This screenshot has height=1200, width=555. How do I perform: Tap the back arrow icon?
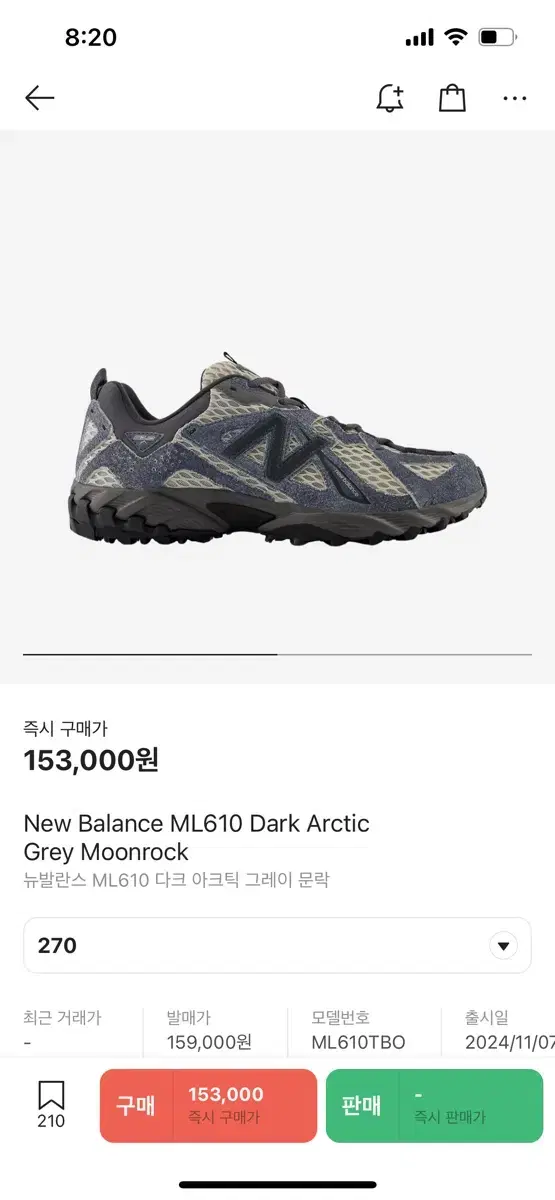(x=39, y=98)
